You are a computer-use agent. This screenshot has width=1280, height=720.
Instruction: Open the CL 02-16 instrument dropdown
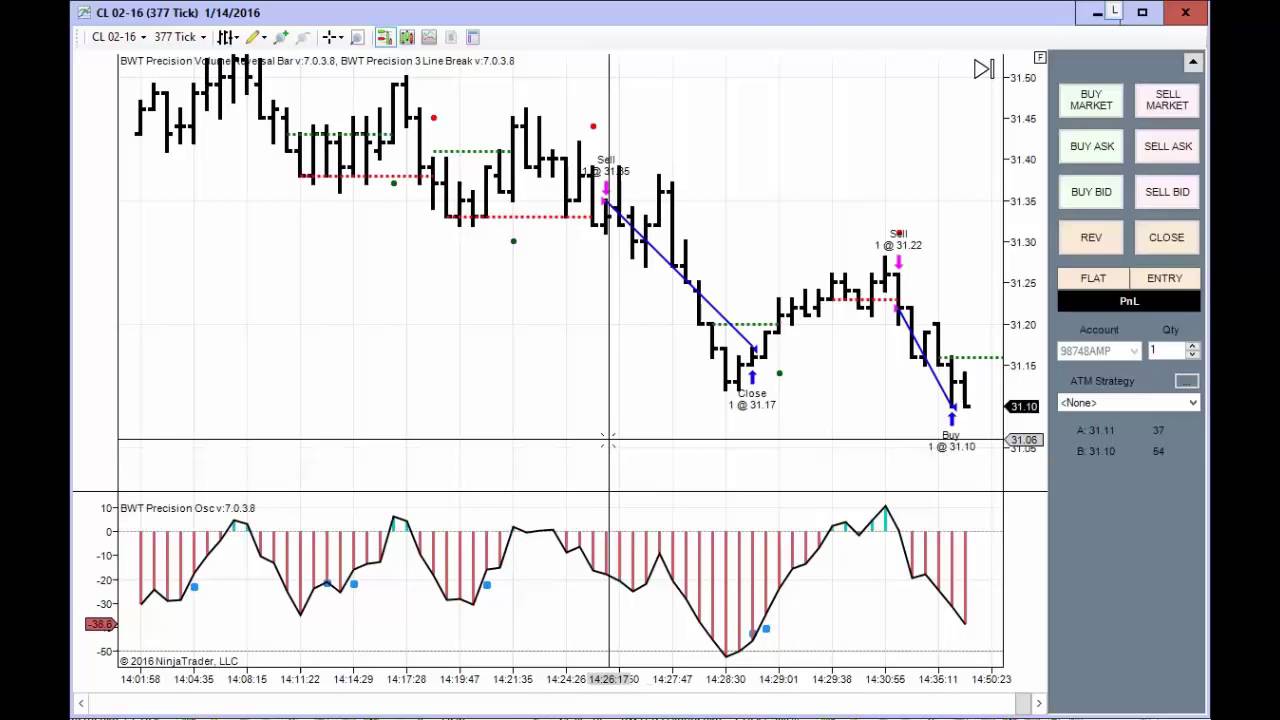pos(119,37)
